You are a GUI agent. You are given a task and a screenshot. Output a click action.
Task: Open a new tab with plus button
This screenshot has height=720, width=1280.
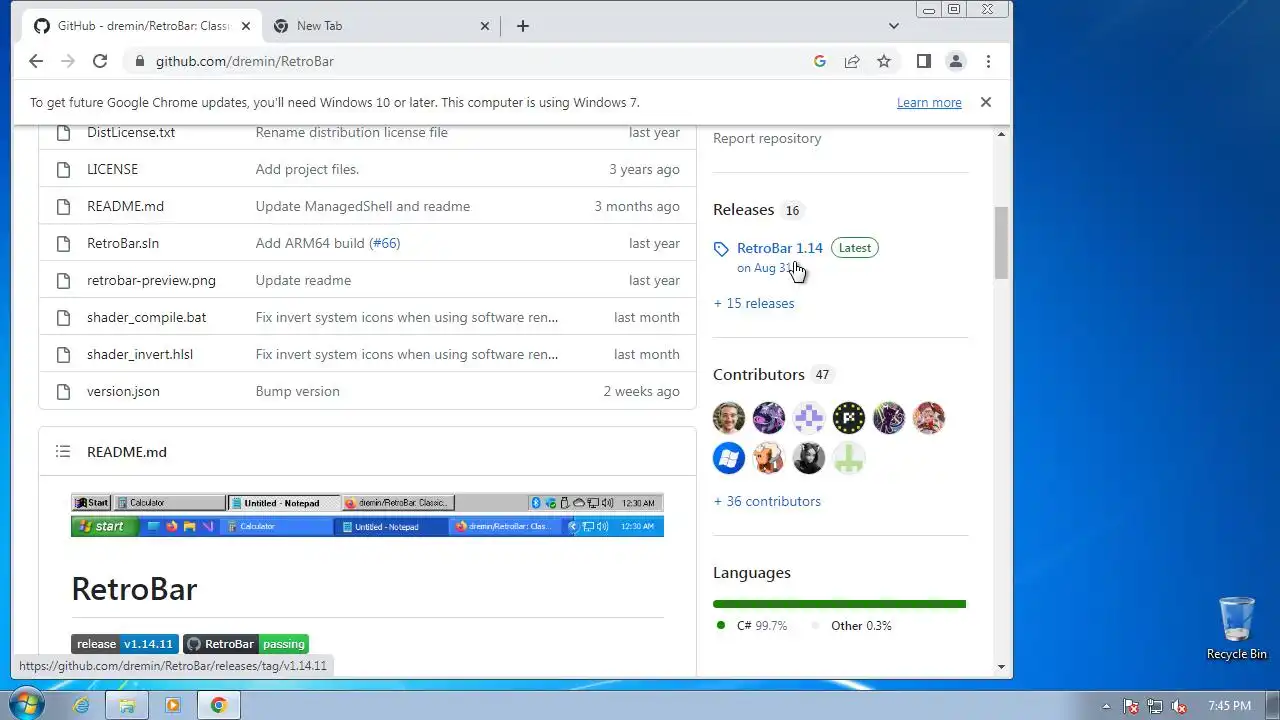point(523,26)
